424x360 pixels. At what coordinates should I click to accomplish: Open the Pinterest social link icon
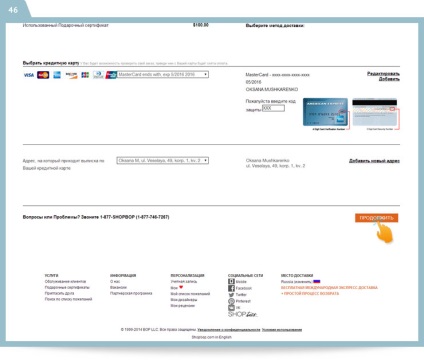[x=231, y=301]
